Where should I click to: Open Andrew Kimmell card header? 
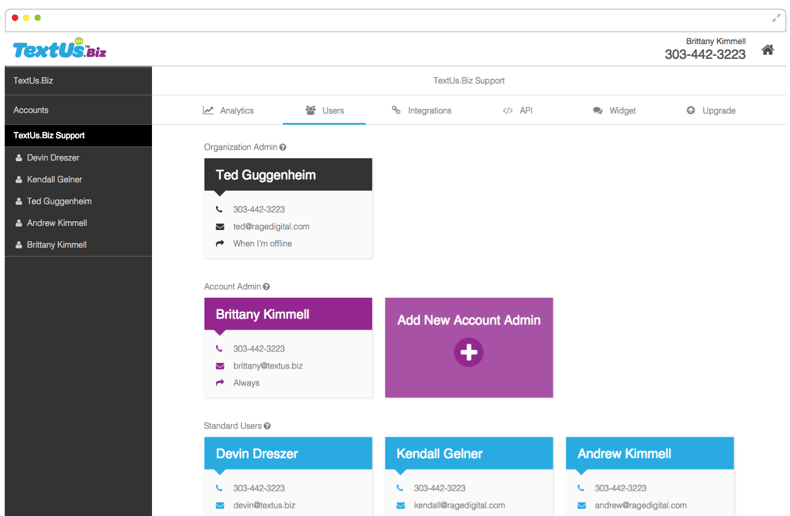pyautogui.click(x=650, y=453)
